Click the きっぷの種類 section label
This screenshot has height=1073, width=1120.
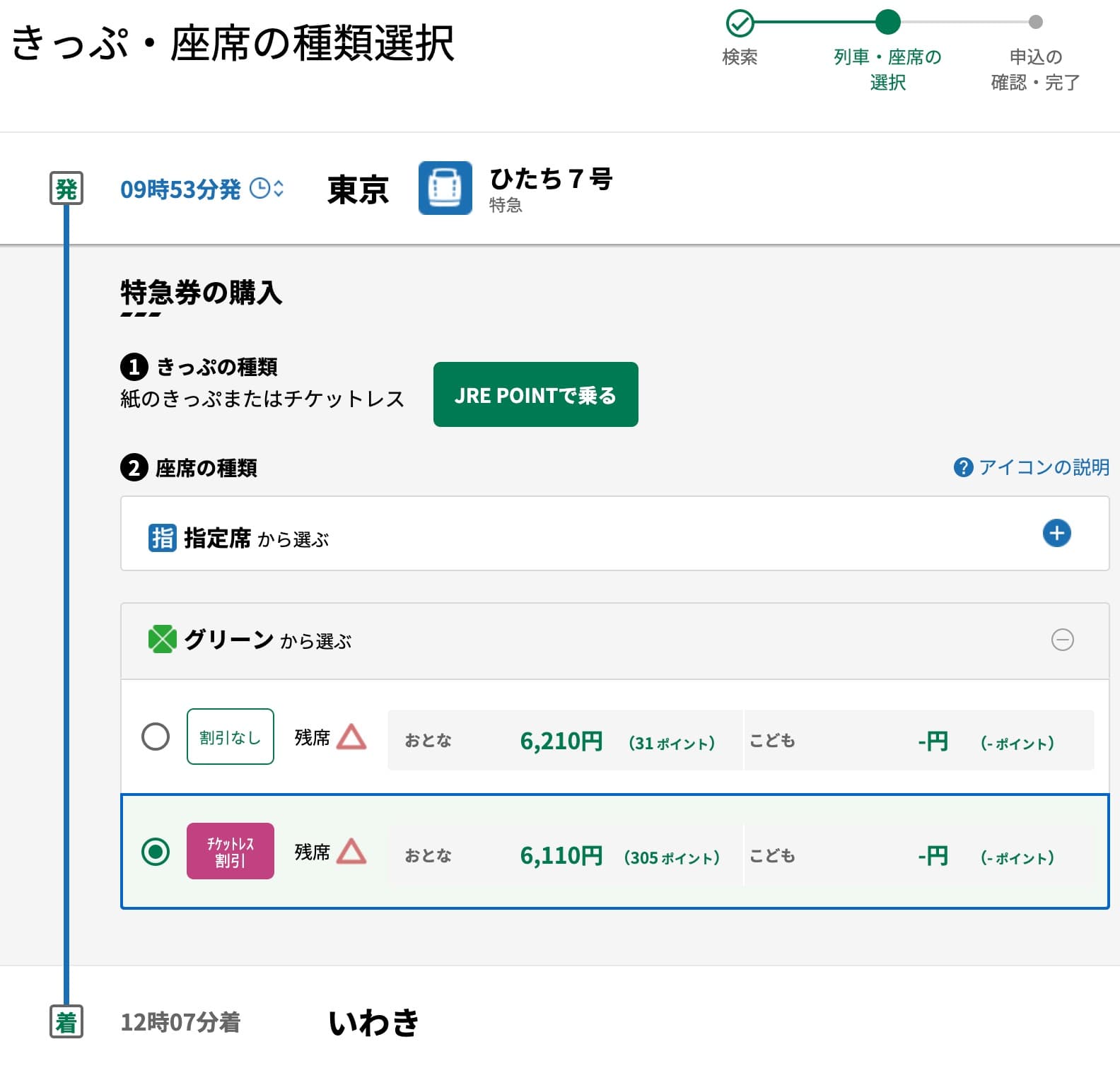(216, 367)
